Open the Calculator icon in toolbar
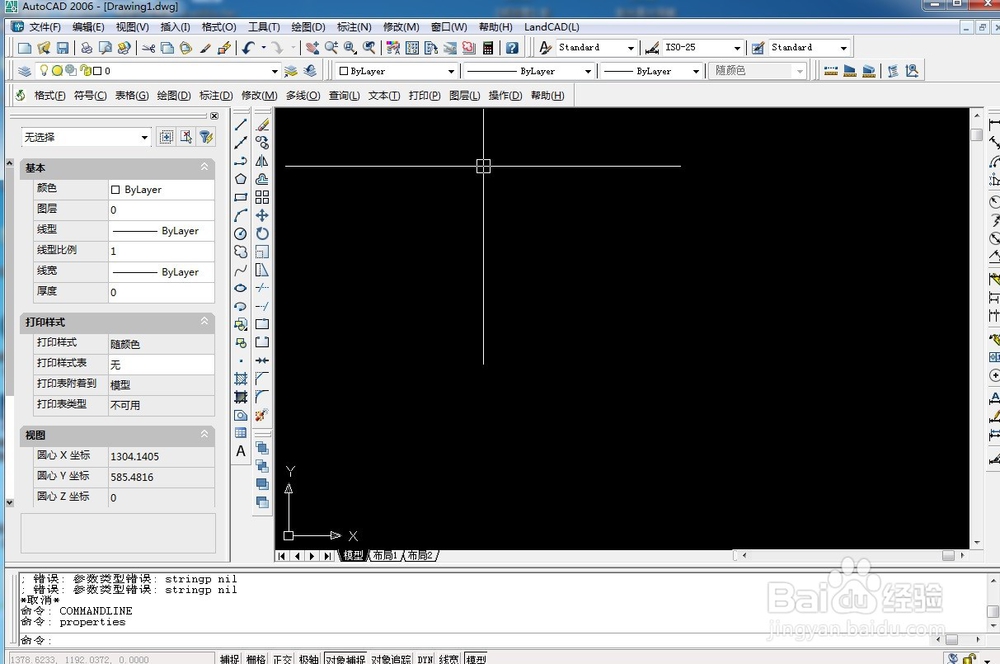The height and width of the screenshot is (664, 1000). coord(488,48)
